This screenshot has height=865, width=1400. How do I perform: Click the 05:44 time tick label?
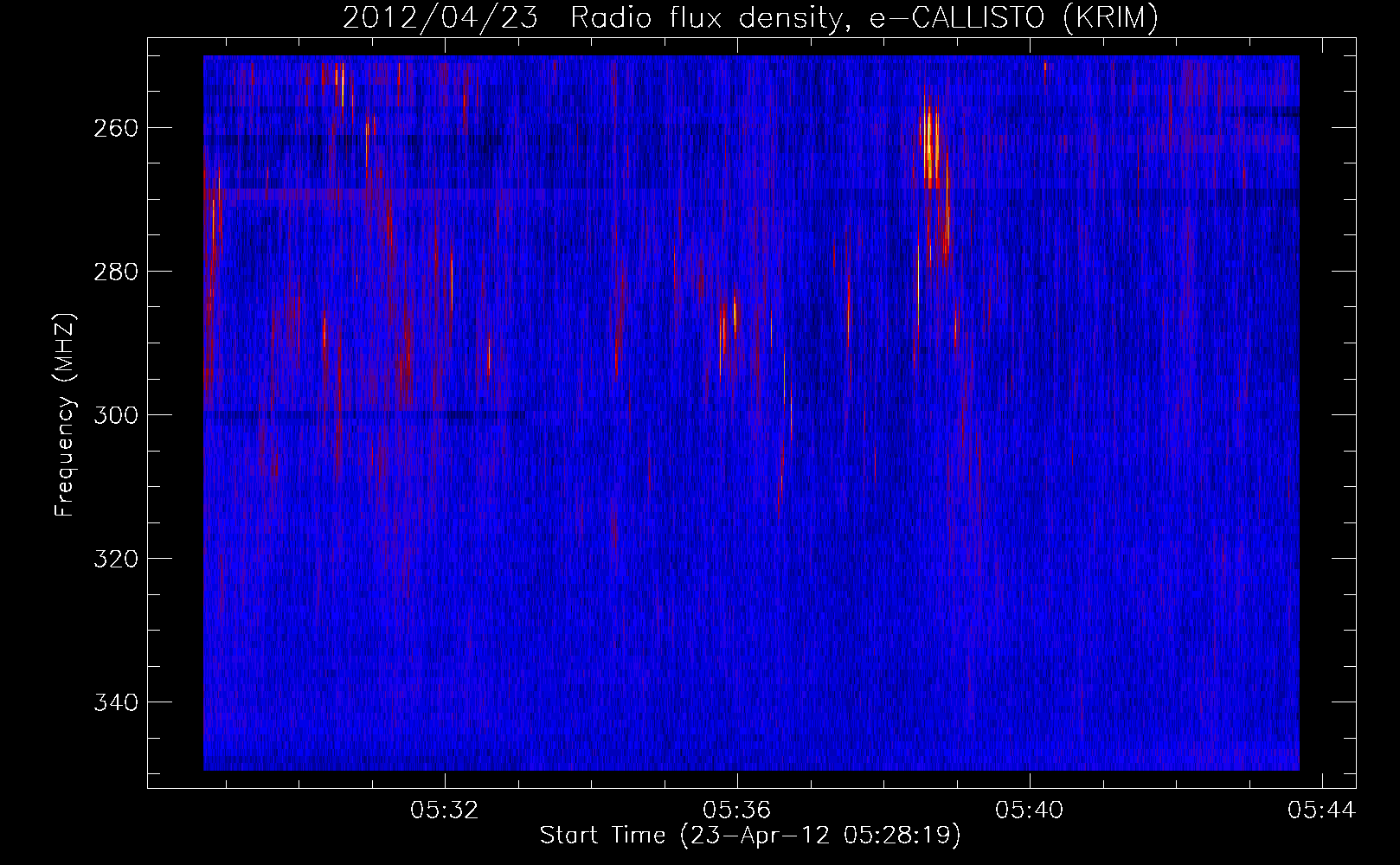(x=1321, y=811)
